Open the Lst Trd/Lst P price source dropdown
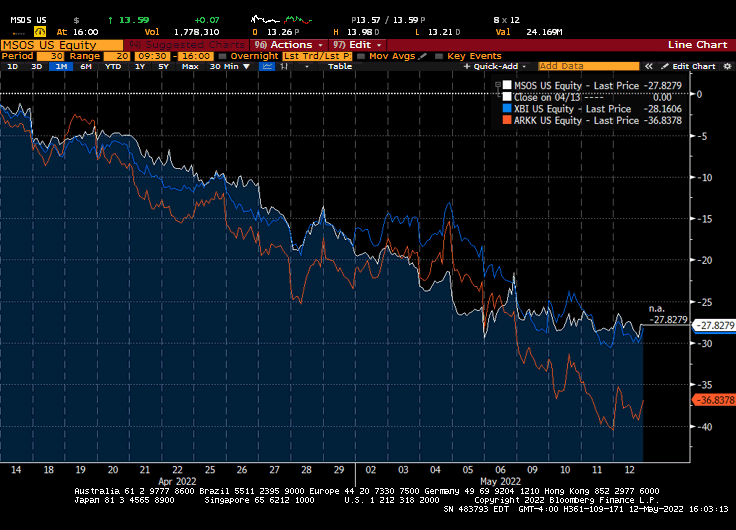The height and width of the screenshot is (530, 736). coord(317,56)
